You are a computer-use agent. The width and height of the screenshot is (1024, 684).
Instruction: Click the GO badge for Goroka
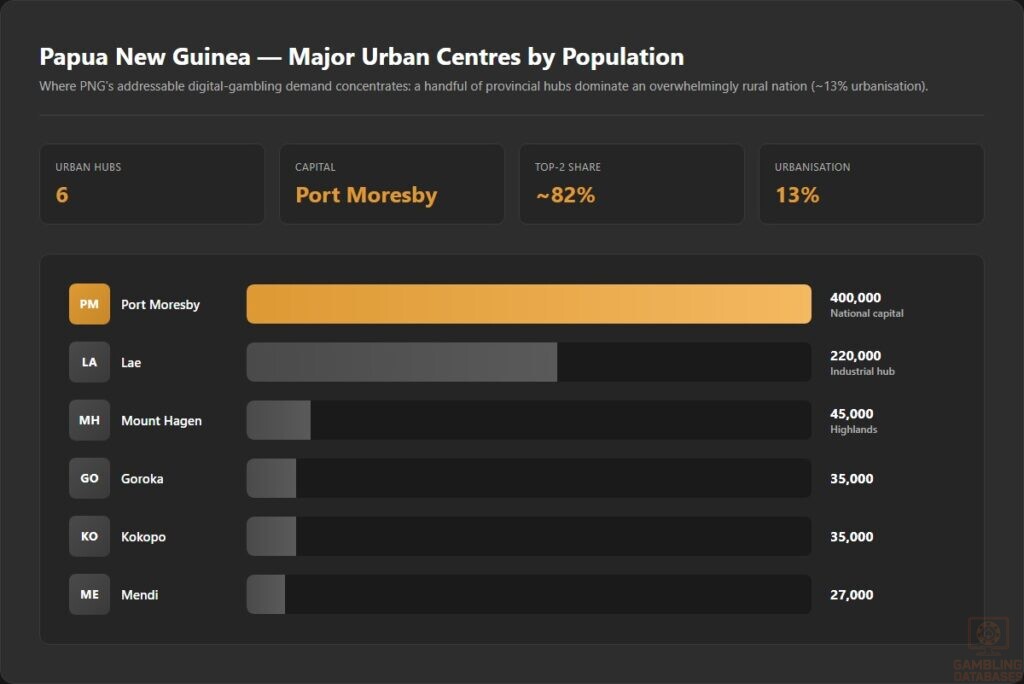point(89,478)
